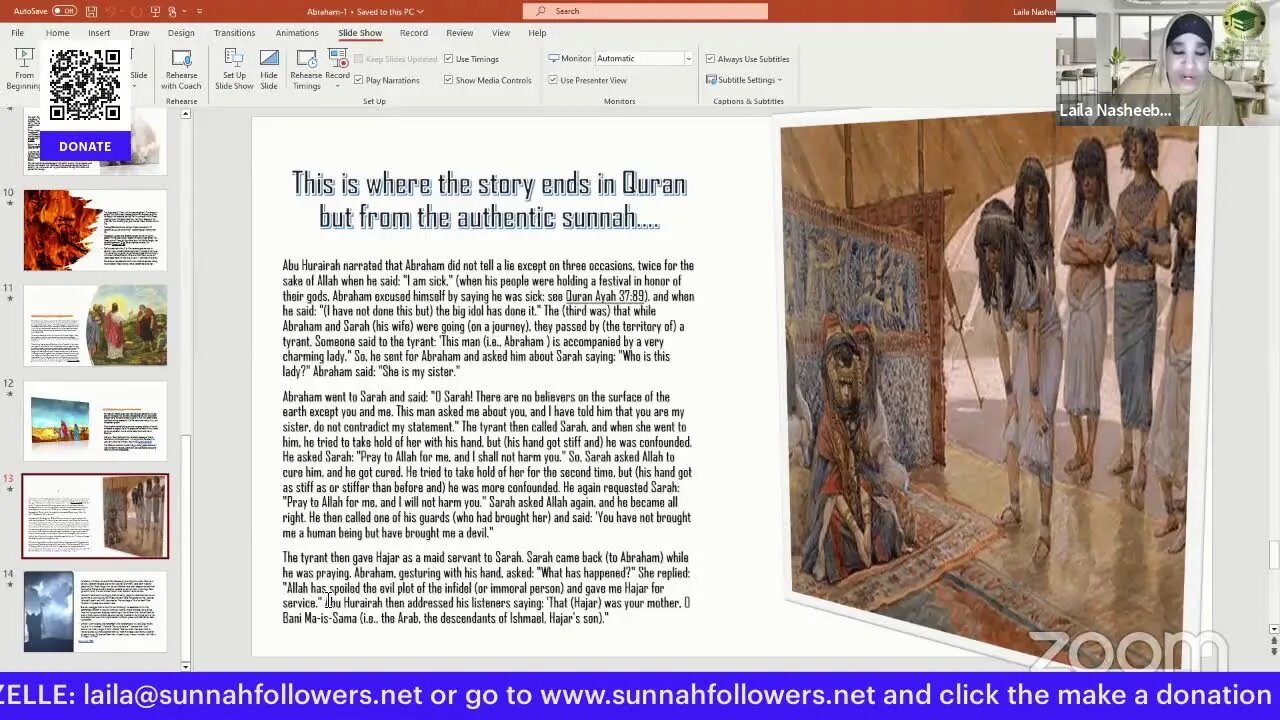Expand the Record dropdown arrow in Set Up group
1280x720 pixels.
[337, 85]
